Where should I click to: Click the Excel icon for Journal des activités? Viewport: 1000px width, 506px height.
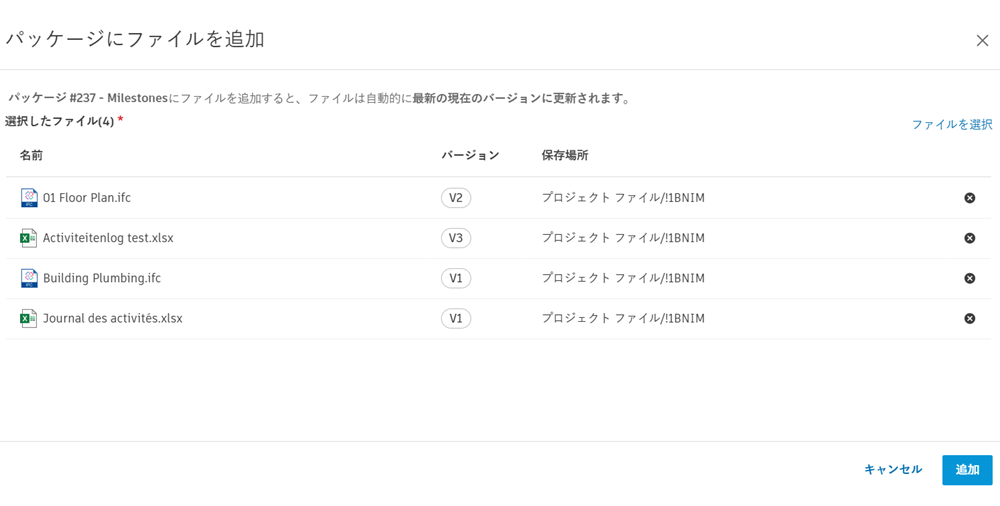[x=29, y=318]
